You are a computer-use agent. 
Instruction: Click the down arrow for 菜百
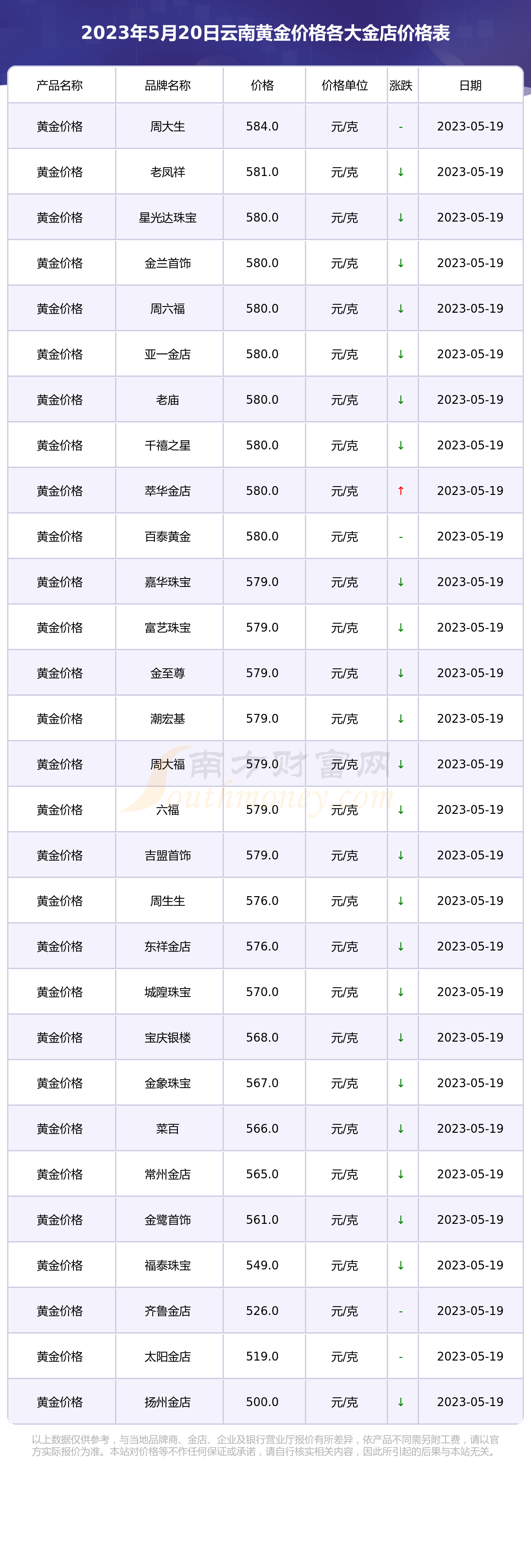(401, 1128)
